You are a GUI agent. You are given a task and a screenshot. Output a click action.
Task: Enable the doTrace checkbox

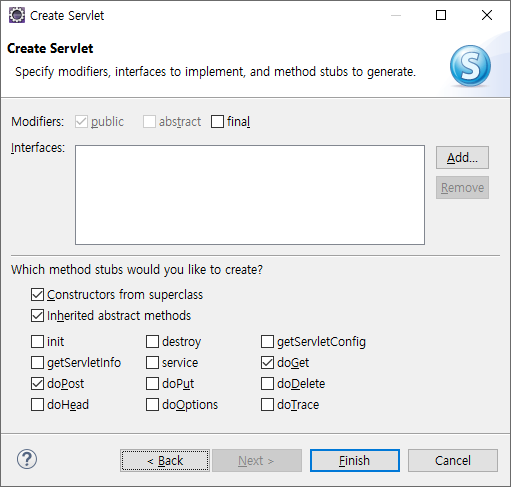coord(267,405)
